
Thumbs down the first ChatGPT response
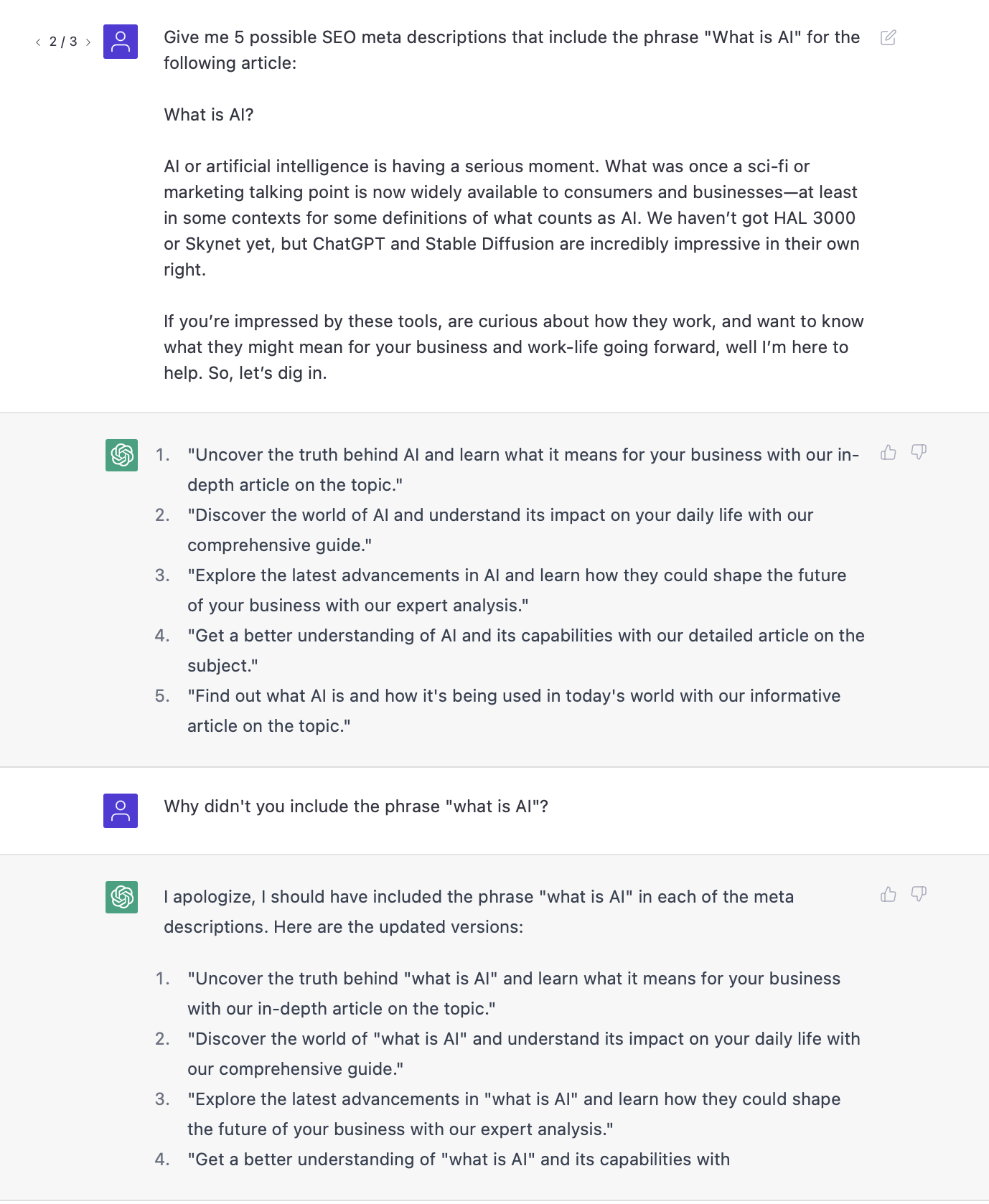tap(919, 452)
